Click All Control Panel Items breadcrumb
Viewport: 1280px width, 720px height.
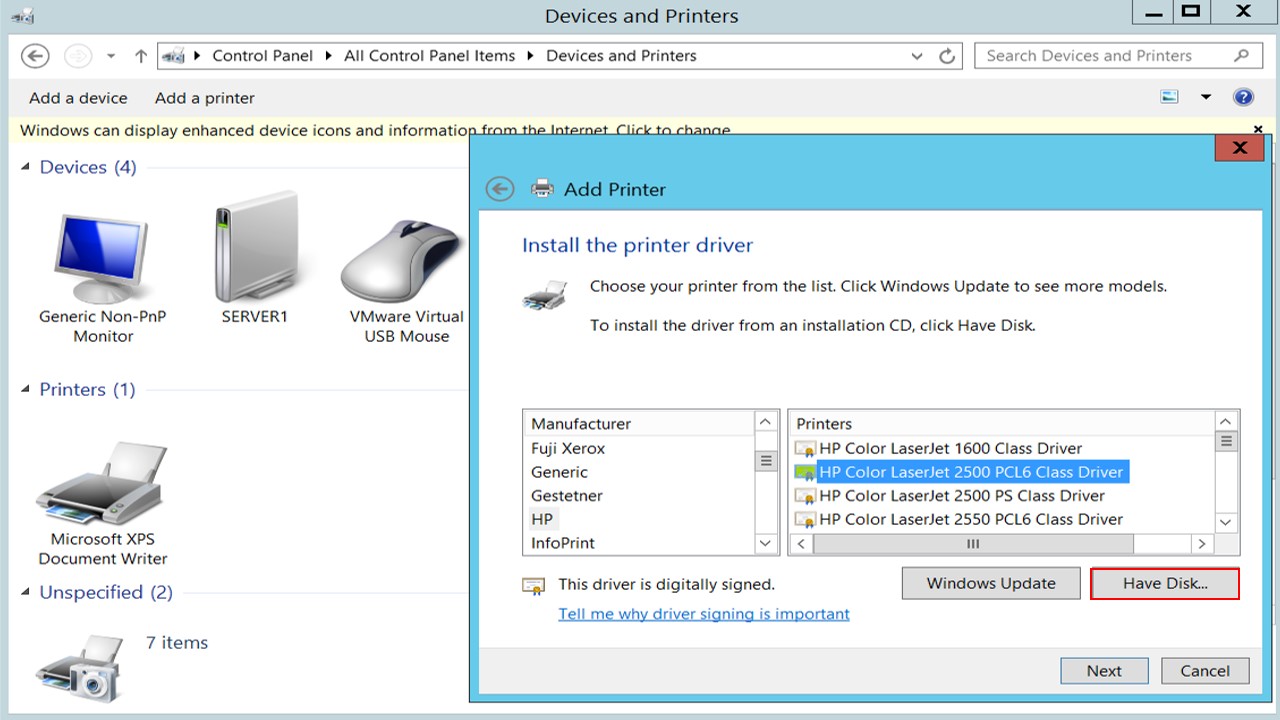(x=430, y=56)
